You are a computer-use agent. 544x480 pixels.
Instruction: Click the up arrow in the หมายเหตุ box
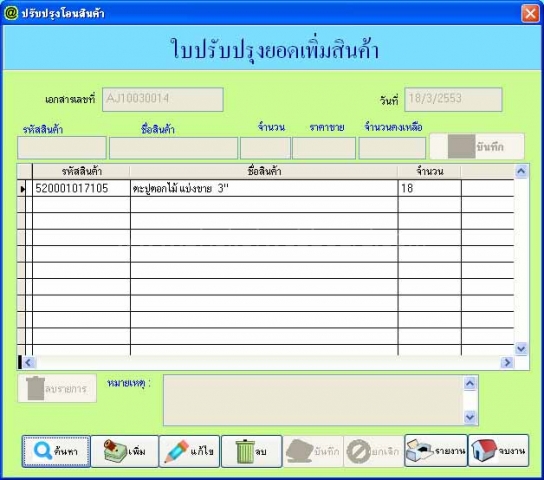(x=470, y=383)
